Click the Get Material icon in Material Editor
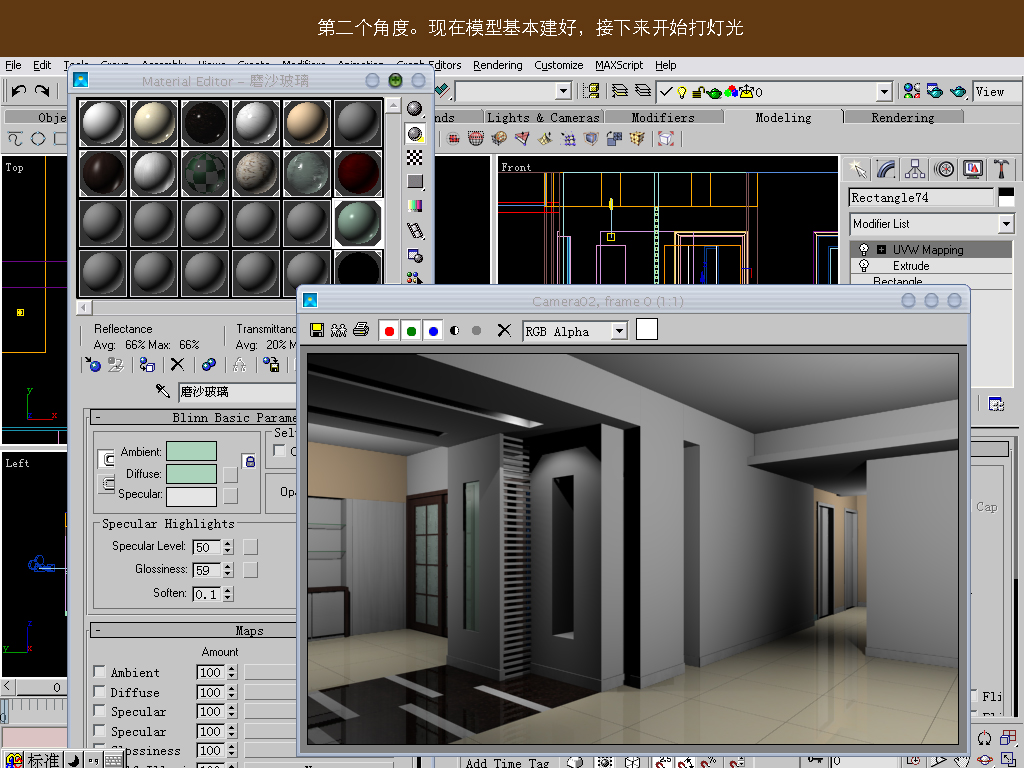This screenshot has height=768, width=1024. tap(93, 364)
